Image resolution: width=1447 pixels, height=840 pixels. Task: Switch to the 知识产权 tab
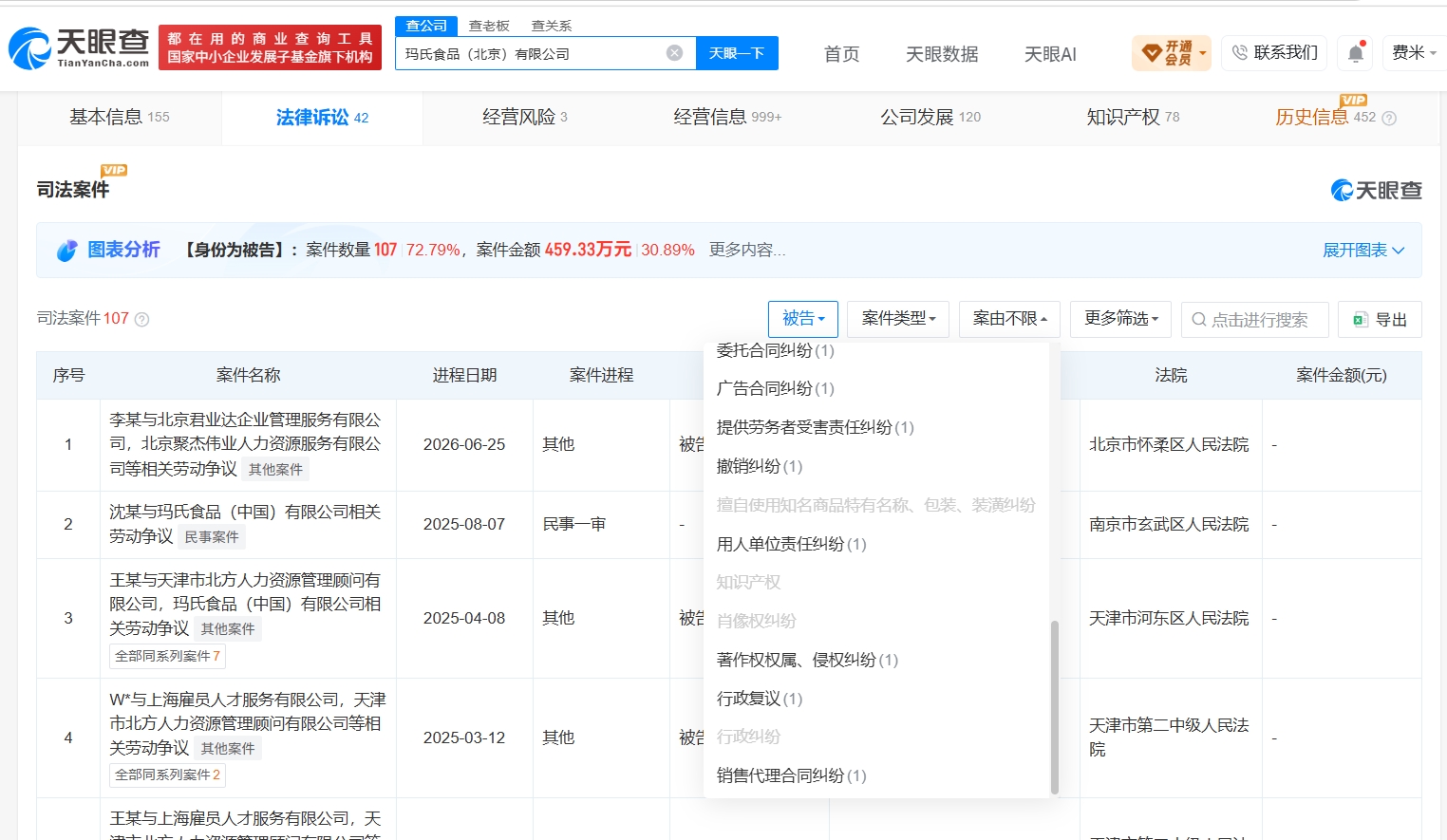1133,117
